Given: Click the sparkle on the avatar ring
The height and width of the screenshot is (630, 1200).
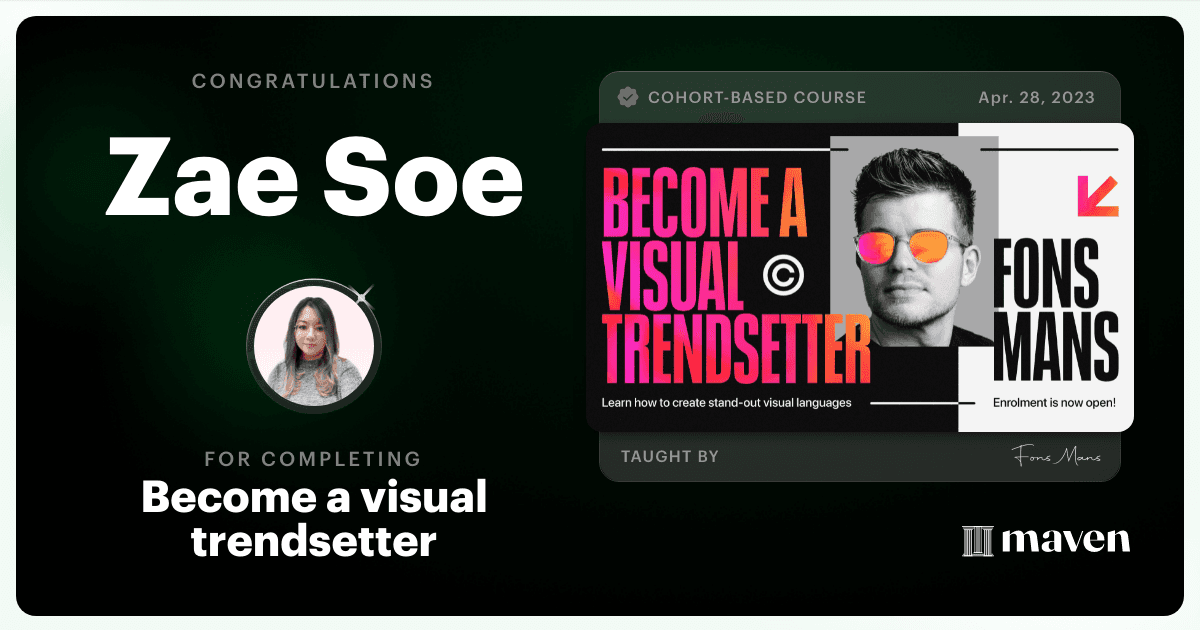Looking at the screenshot, I should coord(364,294).
